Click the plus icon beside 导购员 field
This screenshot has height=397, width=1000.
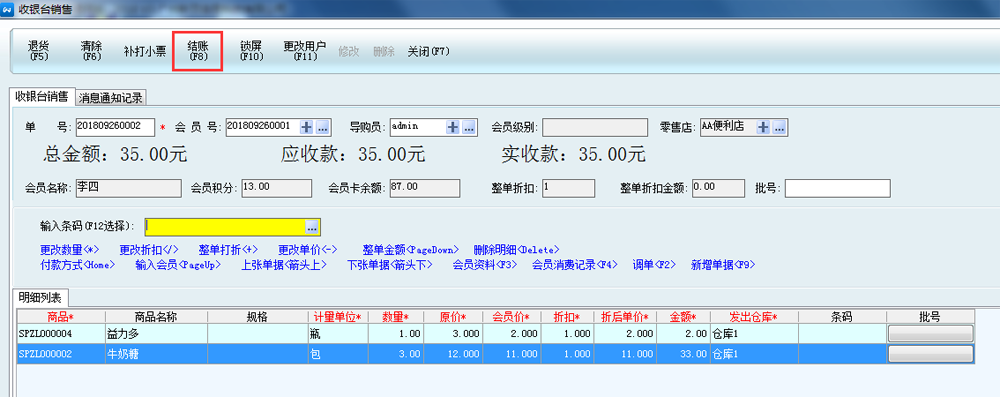pos(453,127)
